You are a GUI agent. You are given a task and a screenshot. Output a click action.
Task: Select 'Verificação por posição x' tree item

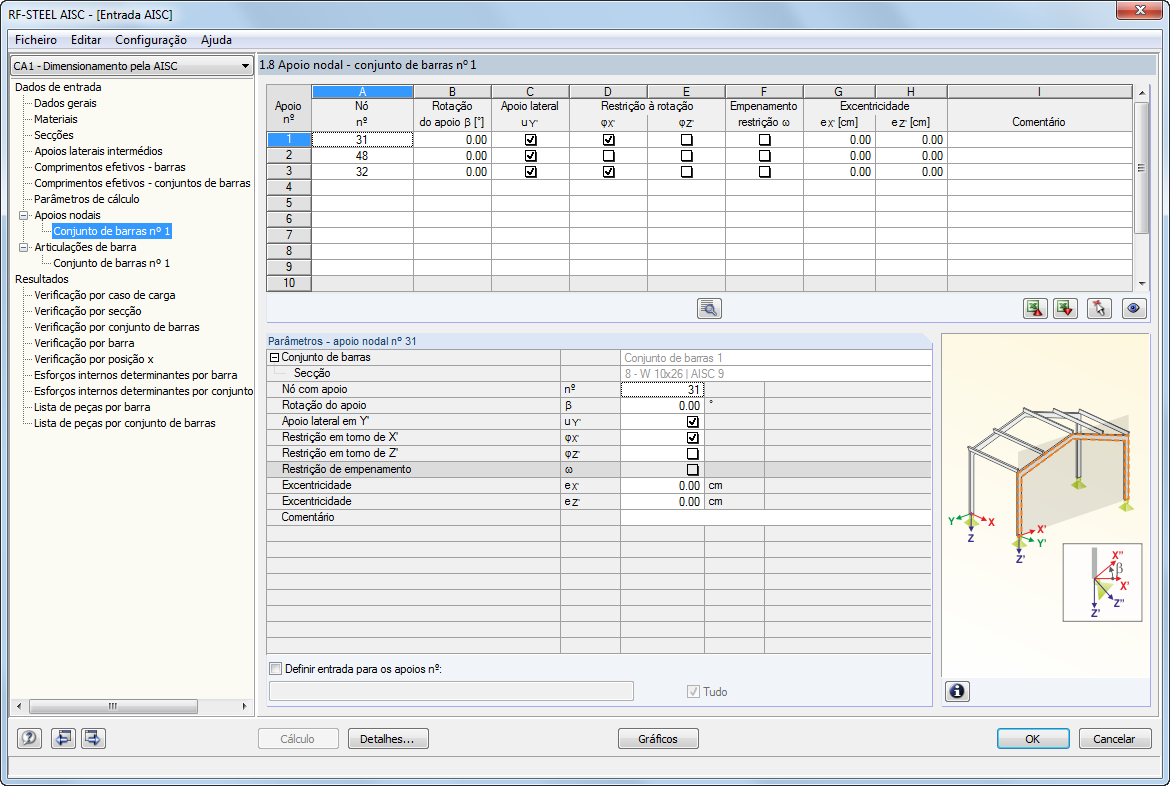[93, 359]
